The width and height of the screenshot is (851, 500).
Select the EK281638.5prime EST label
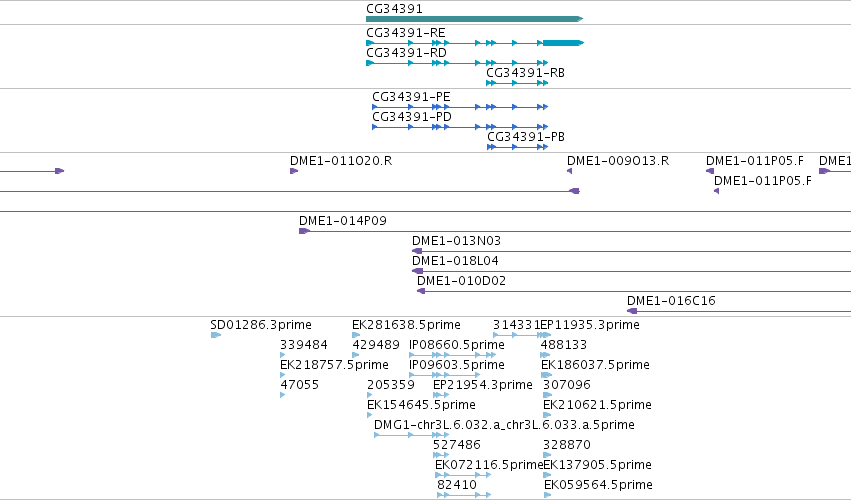[407, 325]
